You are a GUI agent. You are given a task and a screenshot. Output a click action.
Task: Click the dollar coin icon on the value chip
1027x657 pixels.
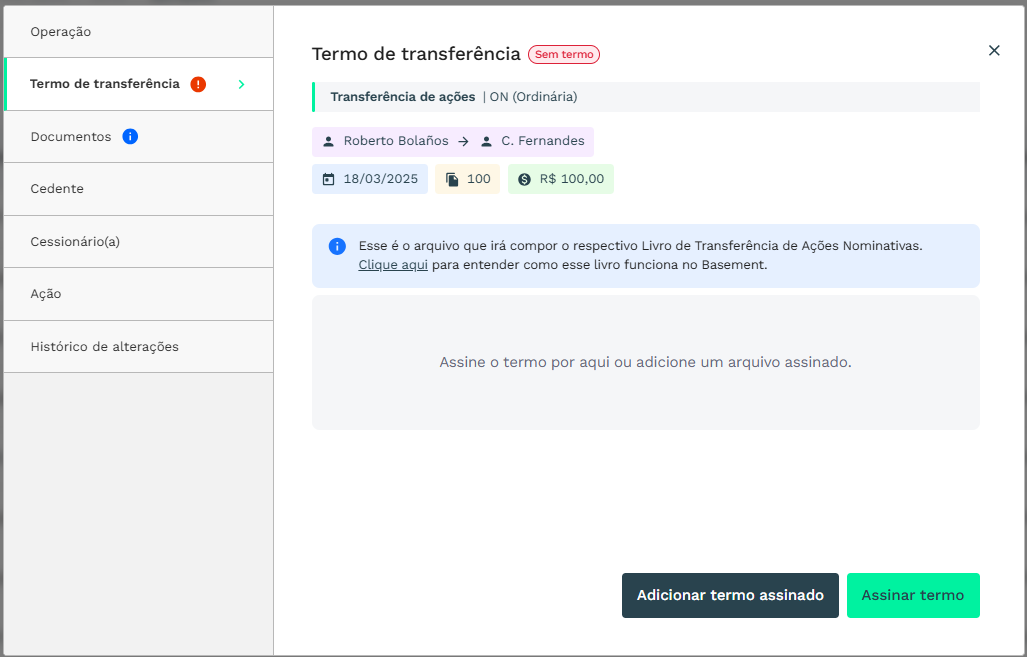(525, 180)
